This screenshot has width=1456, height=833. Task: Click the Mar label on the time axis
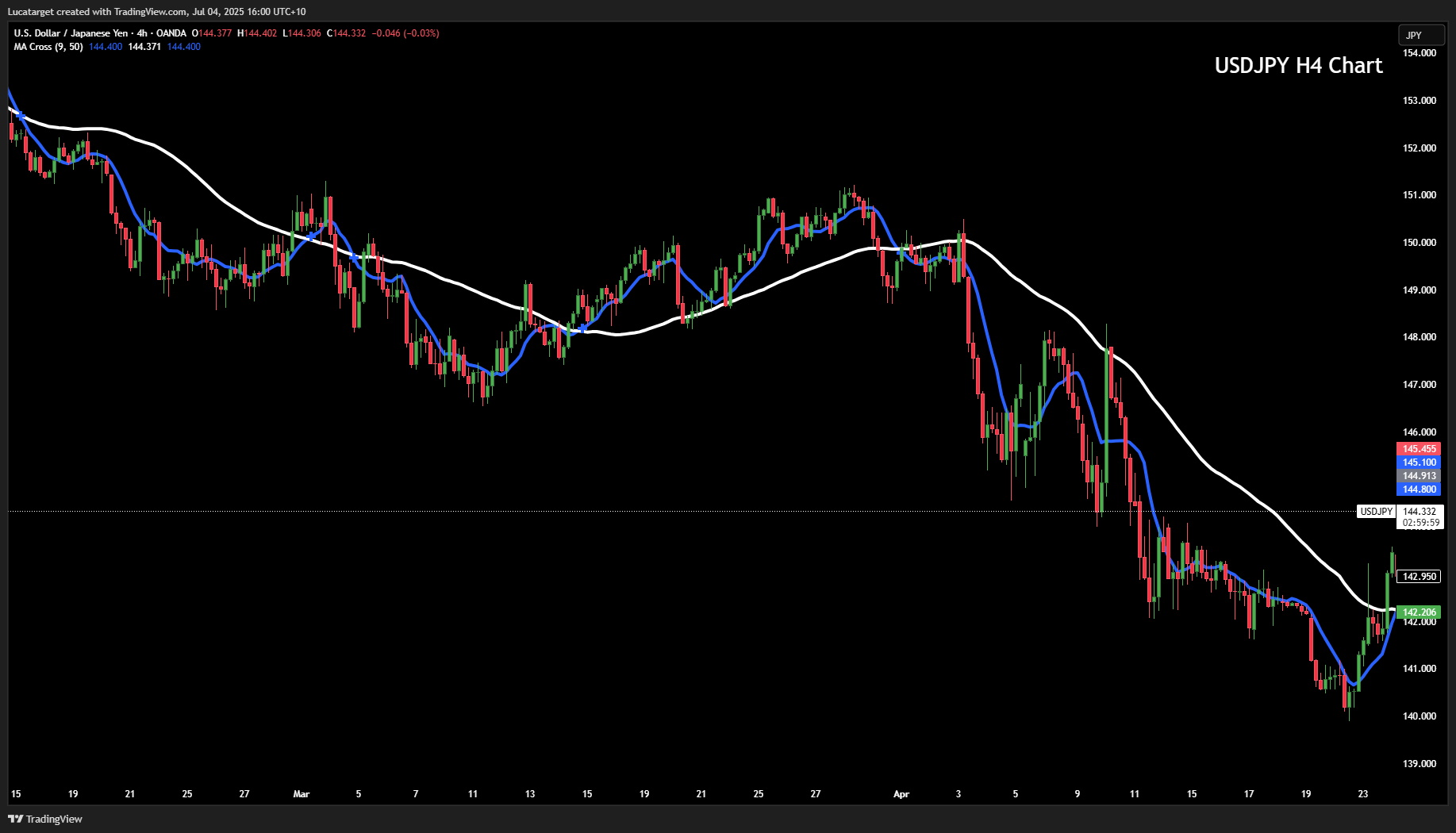click(x=302, y=794)
